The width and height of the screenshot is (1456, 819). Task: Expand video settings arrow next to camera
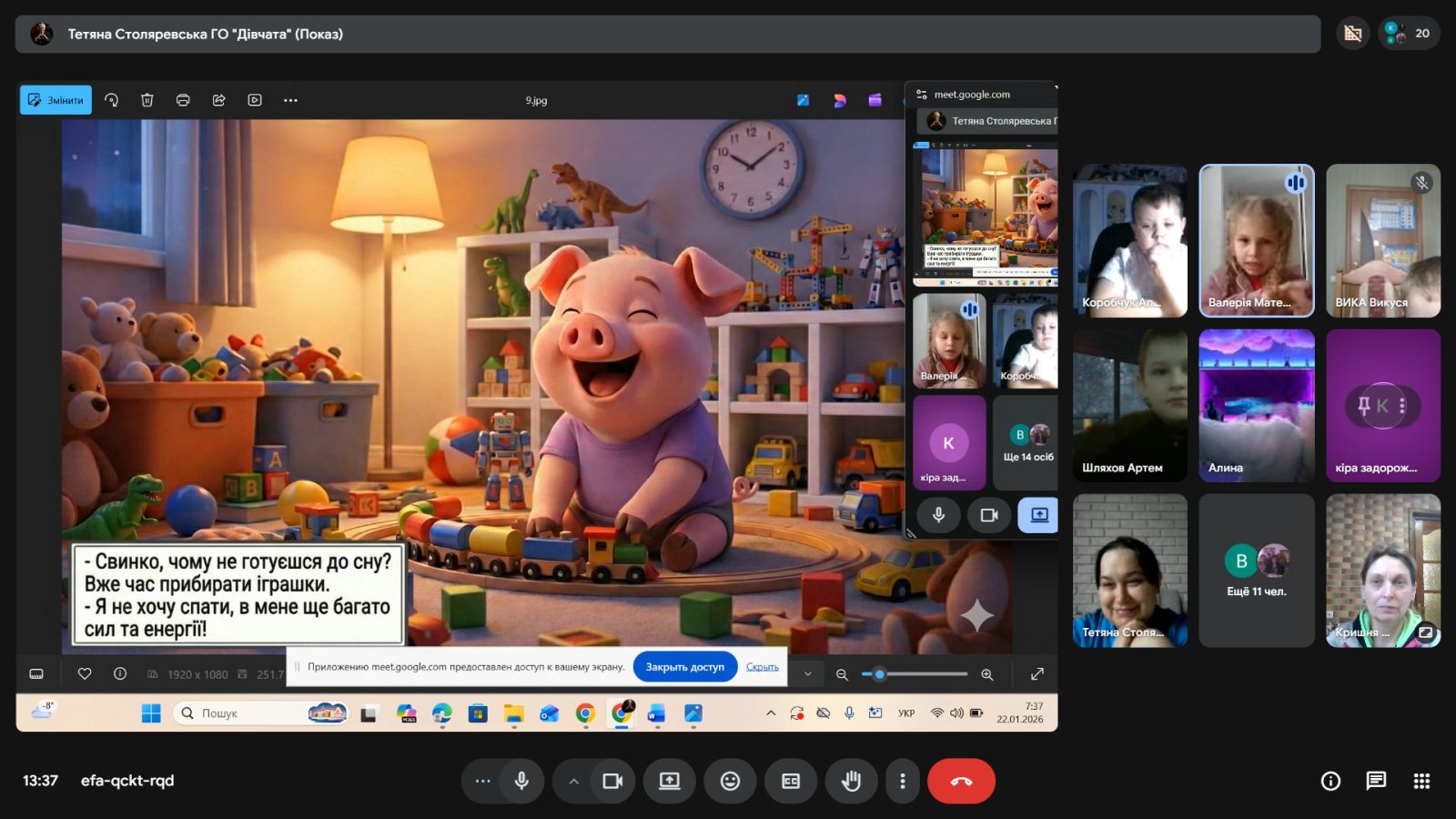click(573, 781)
